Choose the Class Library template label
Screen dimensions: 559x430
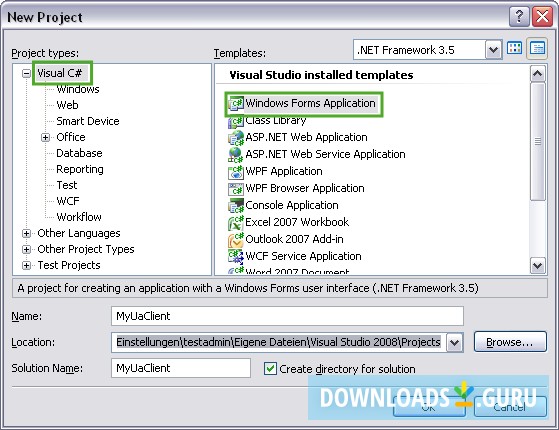pyautogui.click(x=276, y=121)
